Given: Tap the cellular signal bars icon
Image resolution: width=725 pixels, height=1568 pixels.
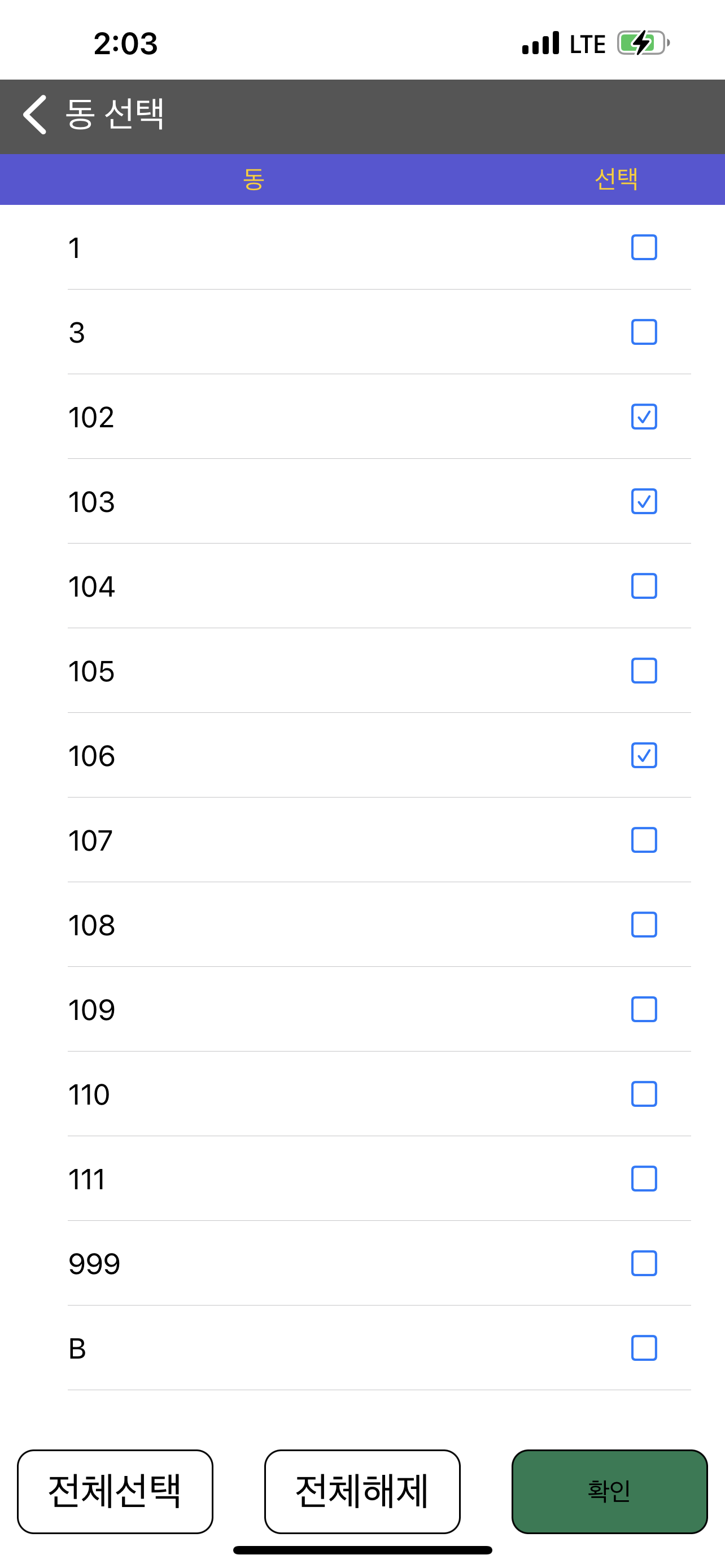Looking at the screenshot, I should (x=540, y=43).
